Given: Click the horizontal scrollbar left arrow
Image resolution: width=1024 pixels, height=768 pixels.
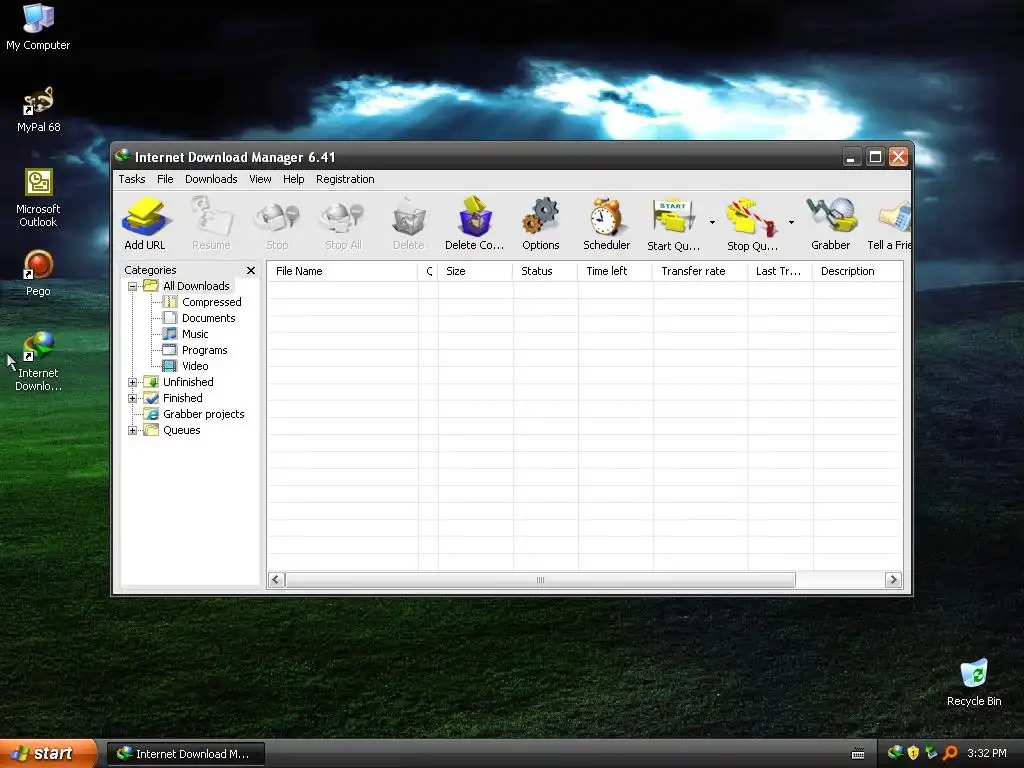Looking at the screenshot, I should (276, 580).
